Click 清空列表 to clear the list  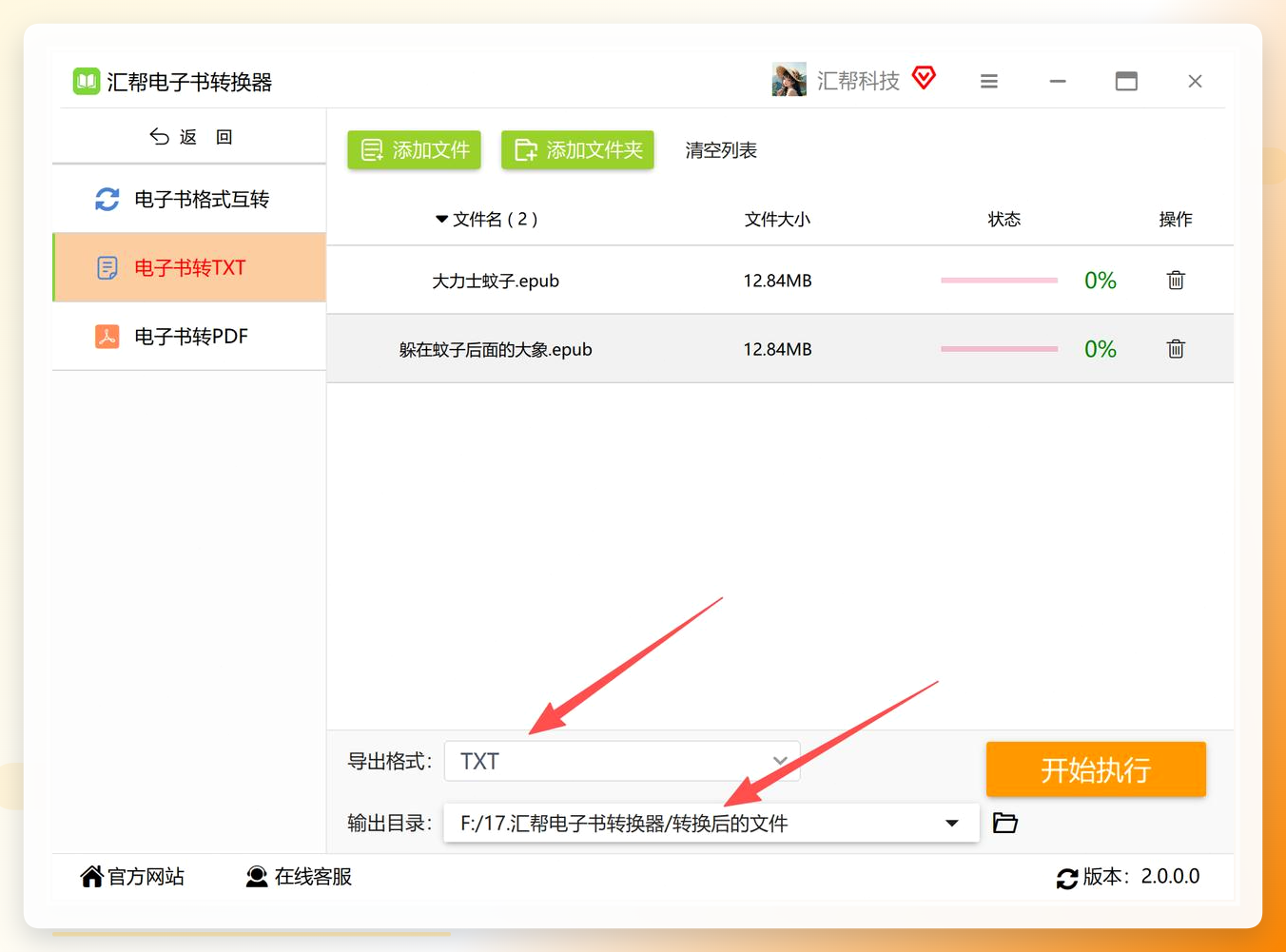[721, 150]
